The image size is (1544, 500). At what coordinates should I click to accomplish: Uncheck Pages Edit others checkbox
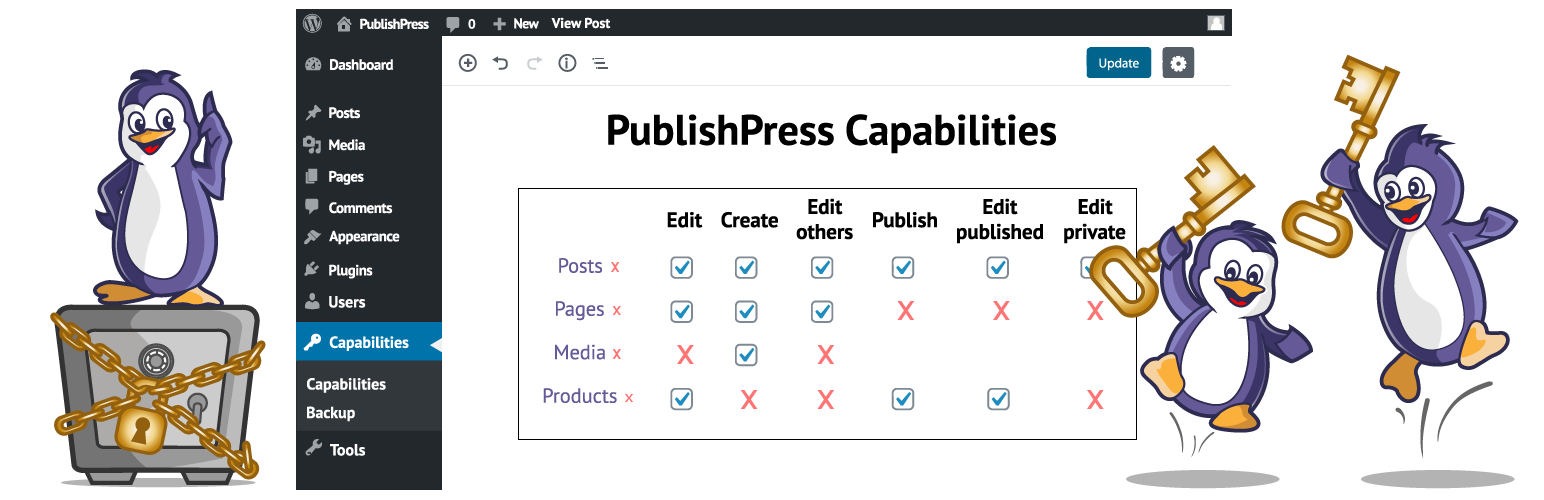point(822,311)
